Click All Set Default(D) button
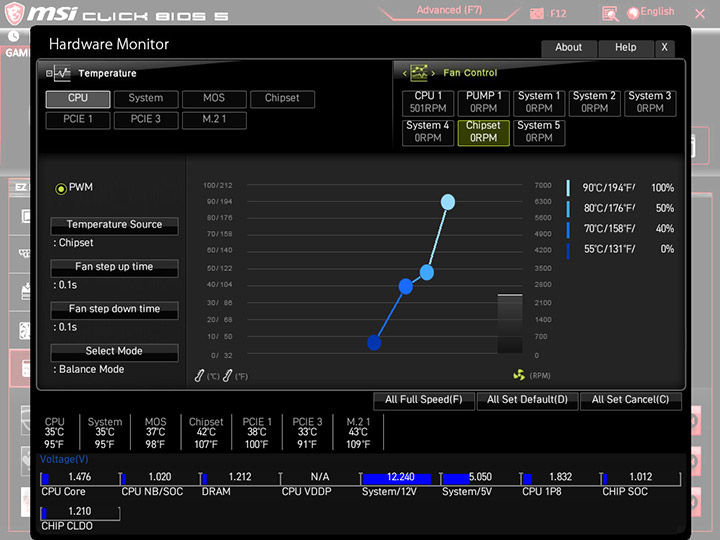 [x=528, y=400]
